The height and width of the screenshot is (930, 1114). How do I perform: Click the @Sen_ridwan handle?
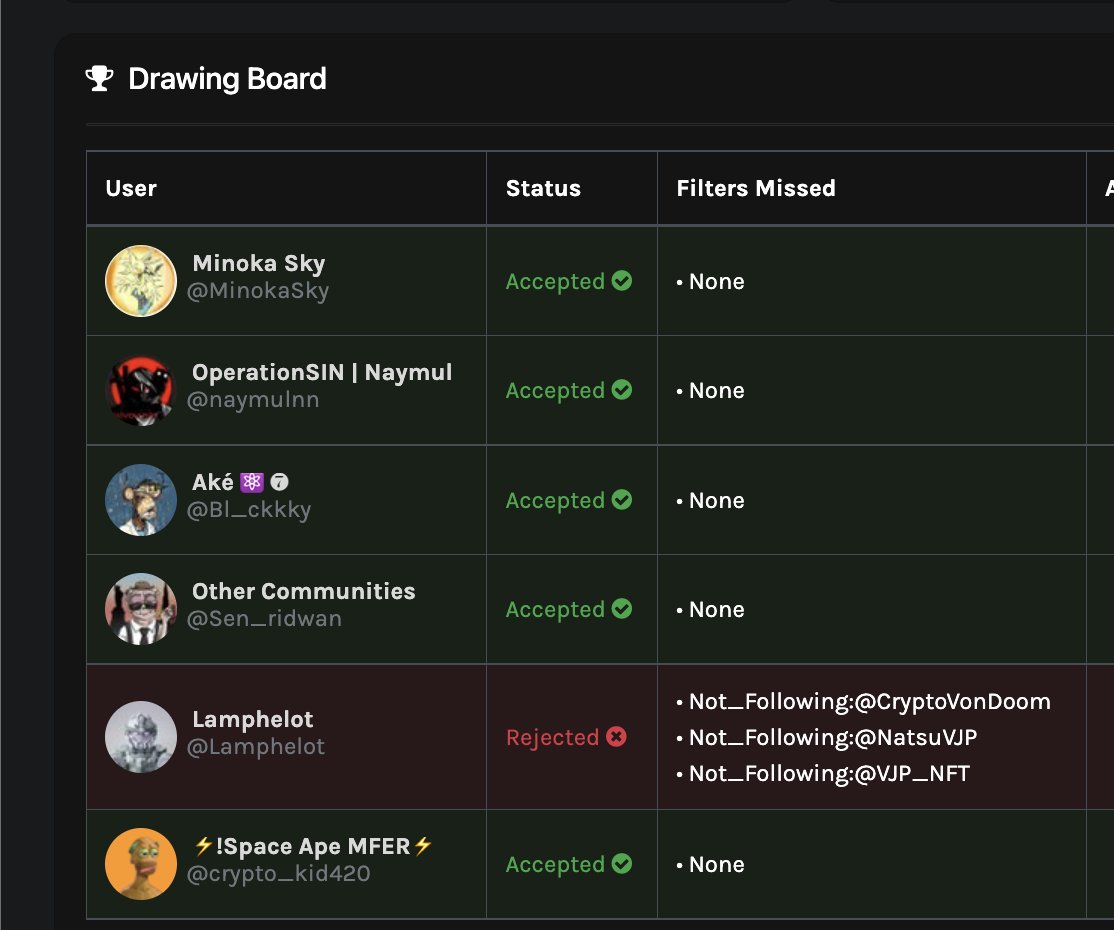(x=264, y=619)
